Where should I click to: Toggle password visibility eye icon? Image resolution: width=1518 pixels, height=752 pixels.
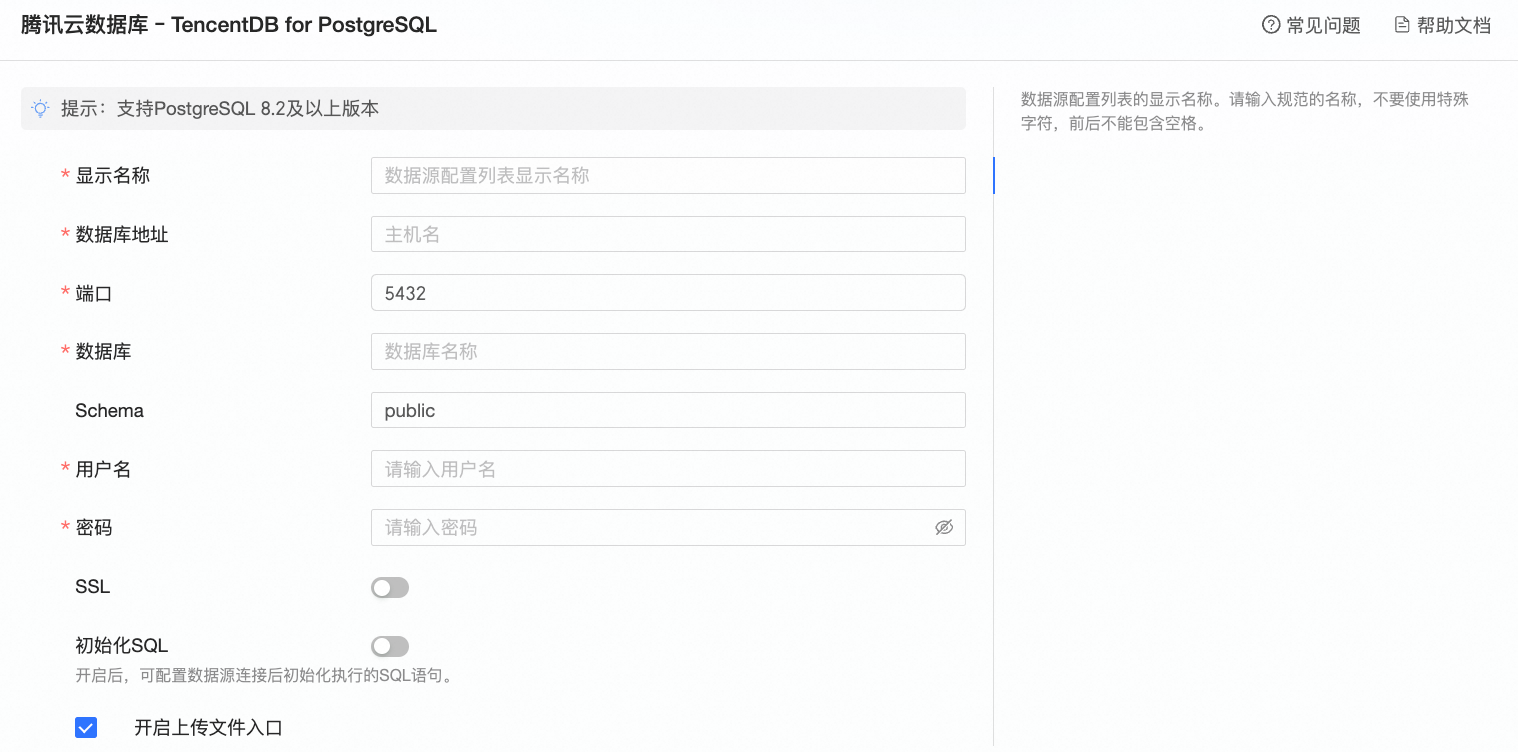tap(944, 527)
